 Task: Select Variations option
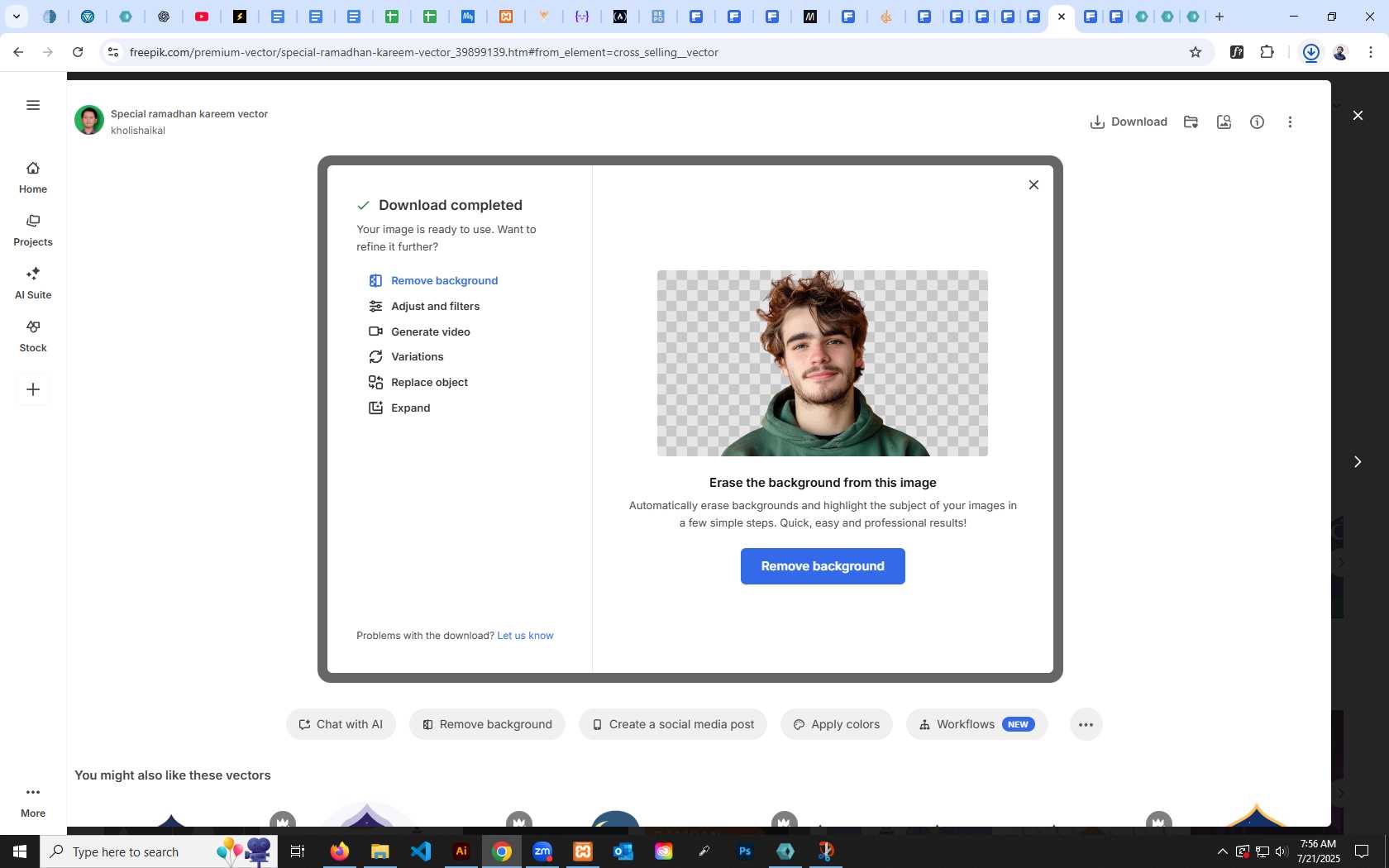click(x=406, y=357)
